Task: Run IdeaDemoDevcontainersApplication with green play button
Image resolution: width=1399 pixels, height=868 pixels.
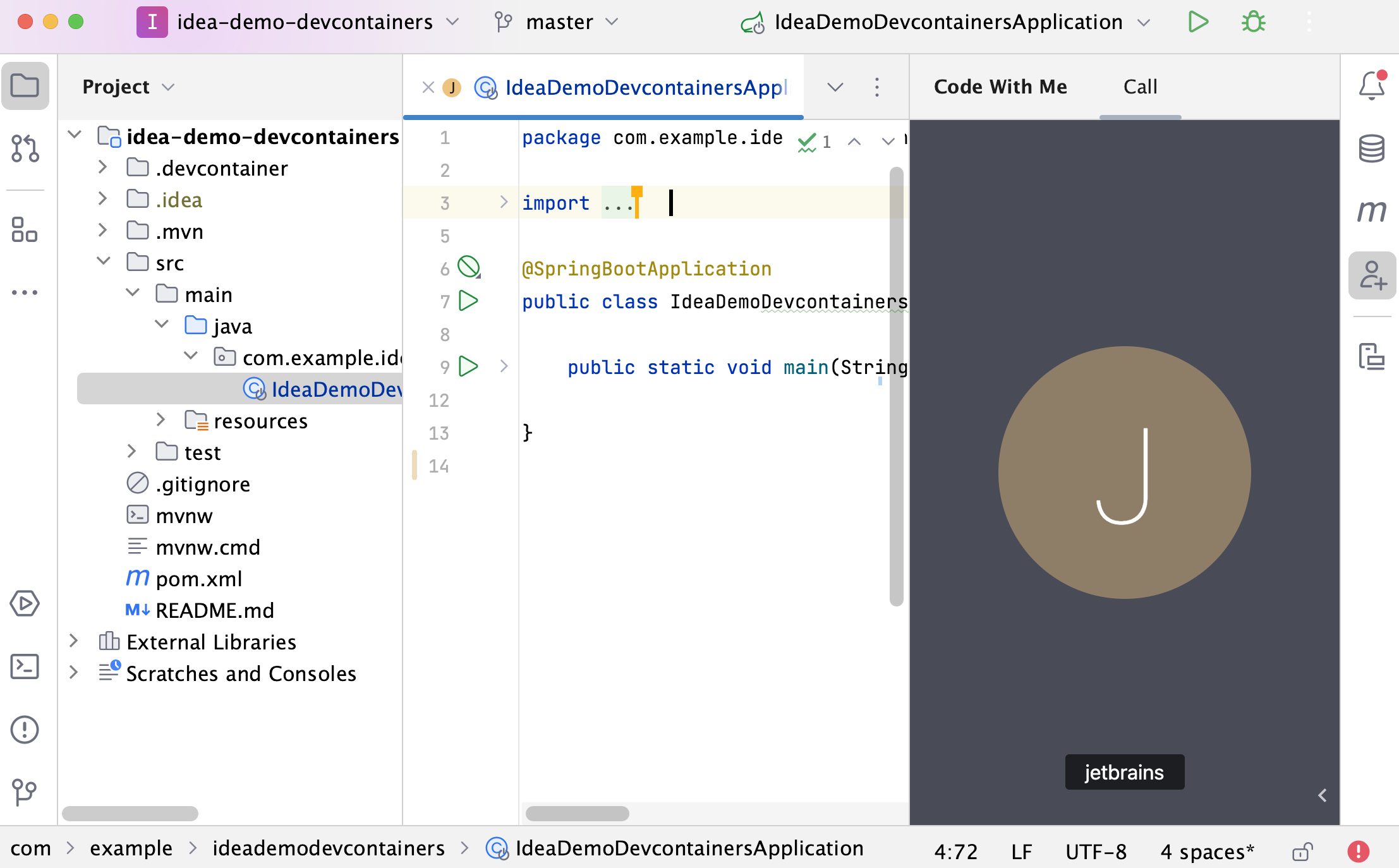Action: pyautogui.click(x=1198, y=21)
